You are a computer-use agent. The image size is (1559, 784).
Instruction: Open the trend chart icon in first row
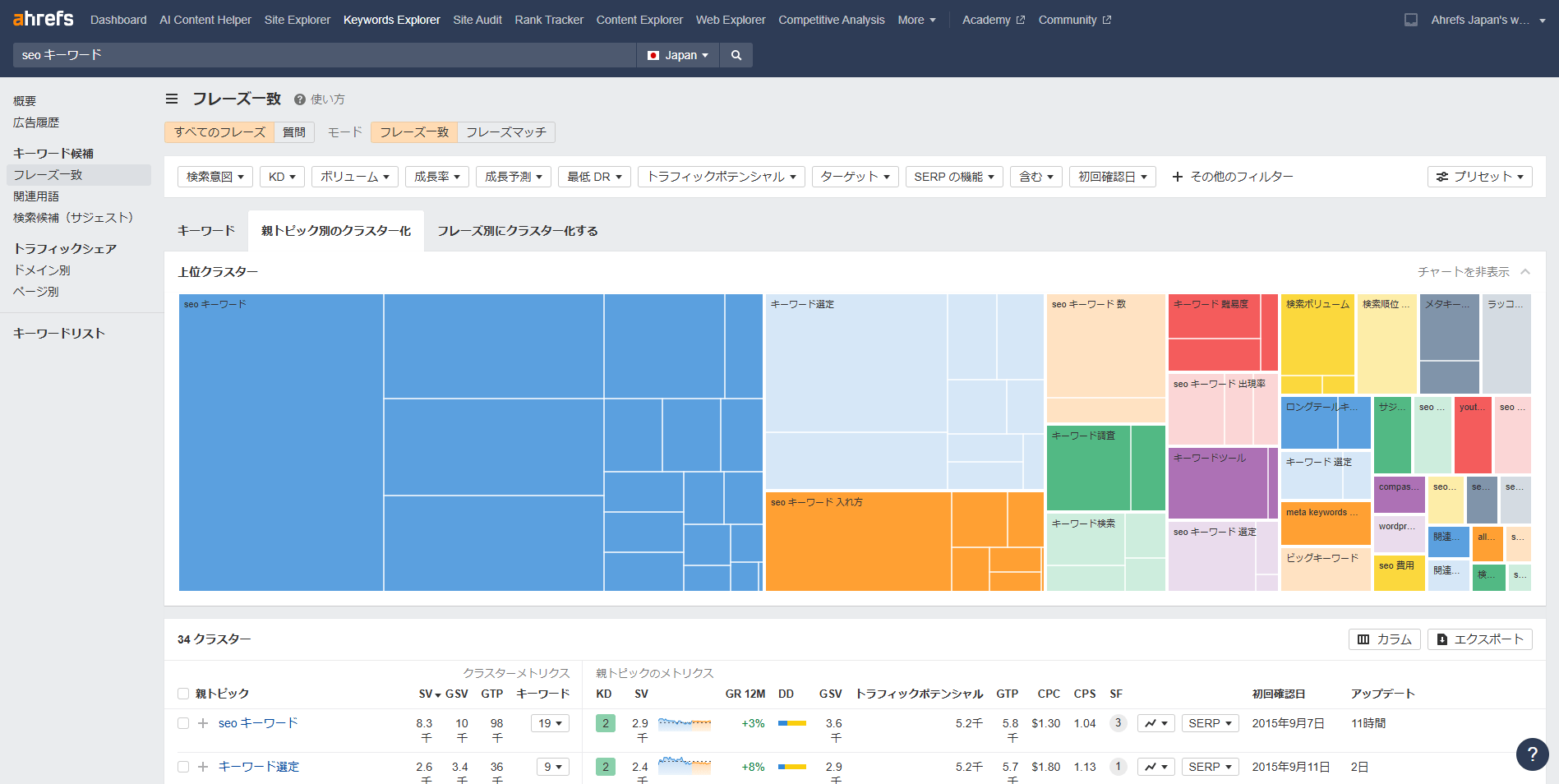coord(1155,723)
